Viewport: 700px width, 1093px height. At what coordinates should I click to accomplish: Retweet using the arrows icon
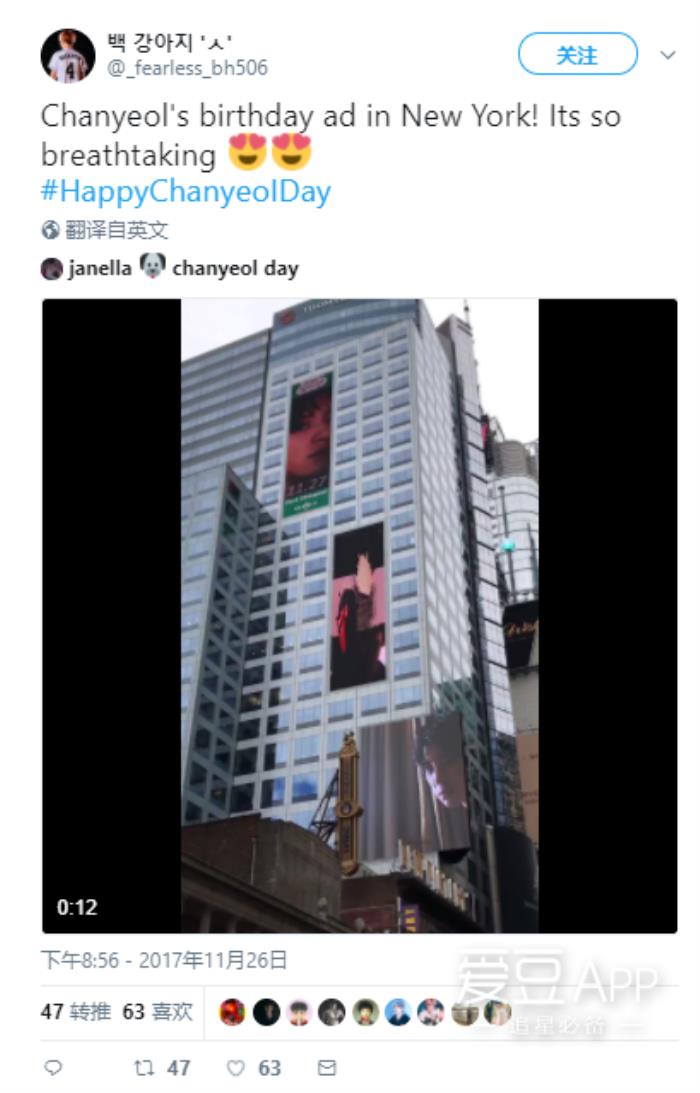[144, 1067]
